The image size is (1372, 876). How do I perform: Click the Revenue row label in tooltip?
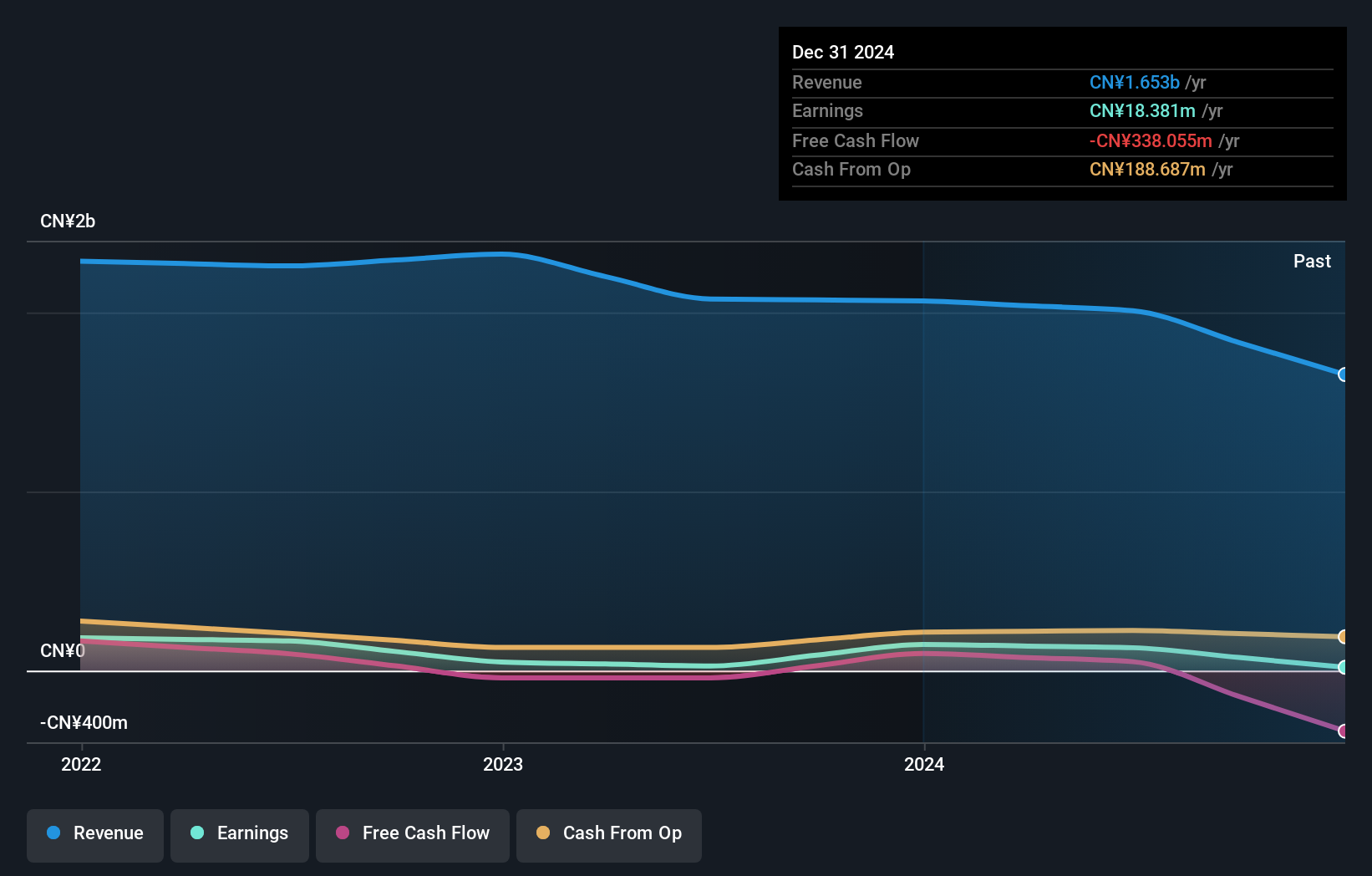[827, 82]
